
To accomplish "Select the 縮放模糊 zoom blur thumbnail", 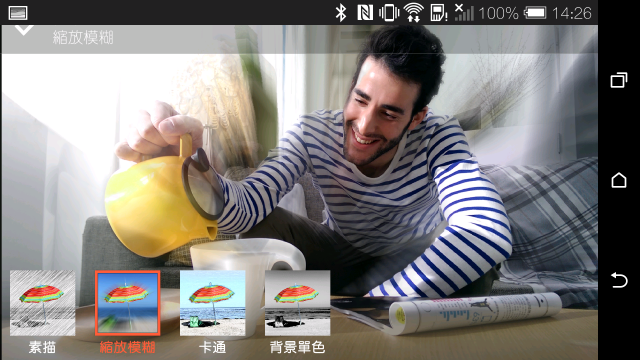I will pyautogui.click(x=128, y=303).
